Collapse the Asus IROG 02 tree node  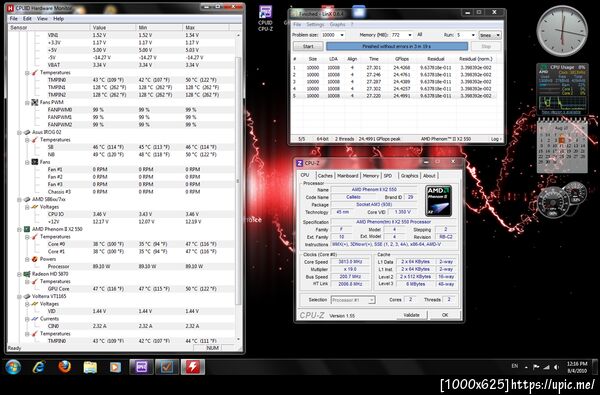(x=19, y=132)
